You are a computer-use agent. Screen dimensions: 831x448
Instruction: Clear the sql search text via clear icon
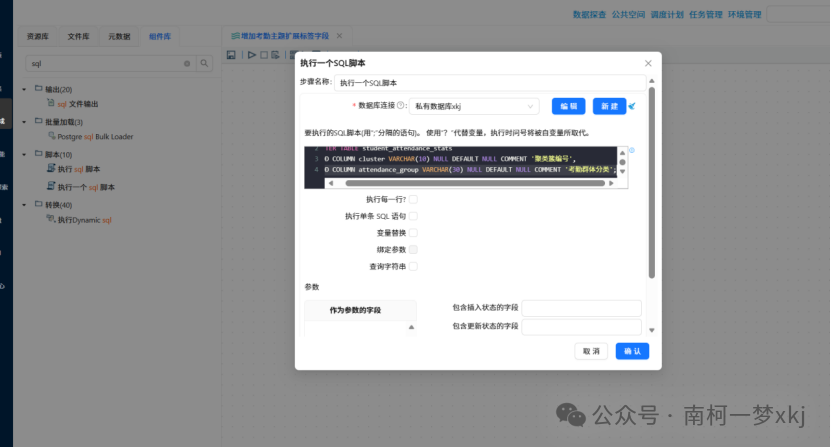187,64
